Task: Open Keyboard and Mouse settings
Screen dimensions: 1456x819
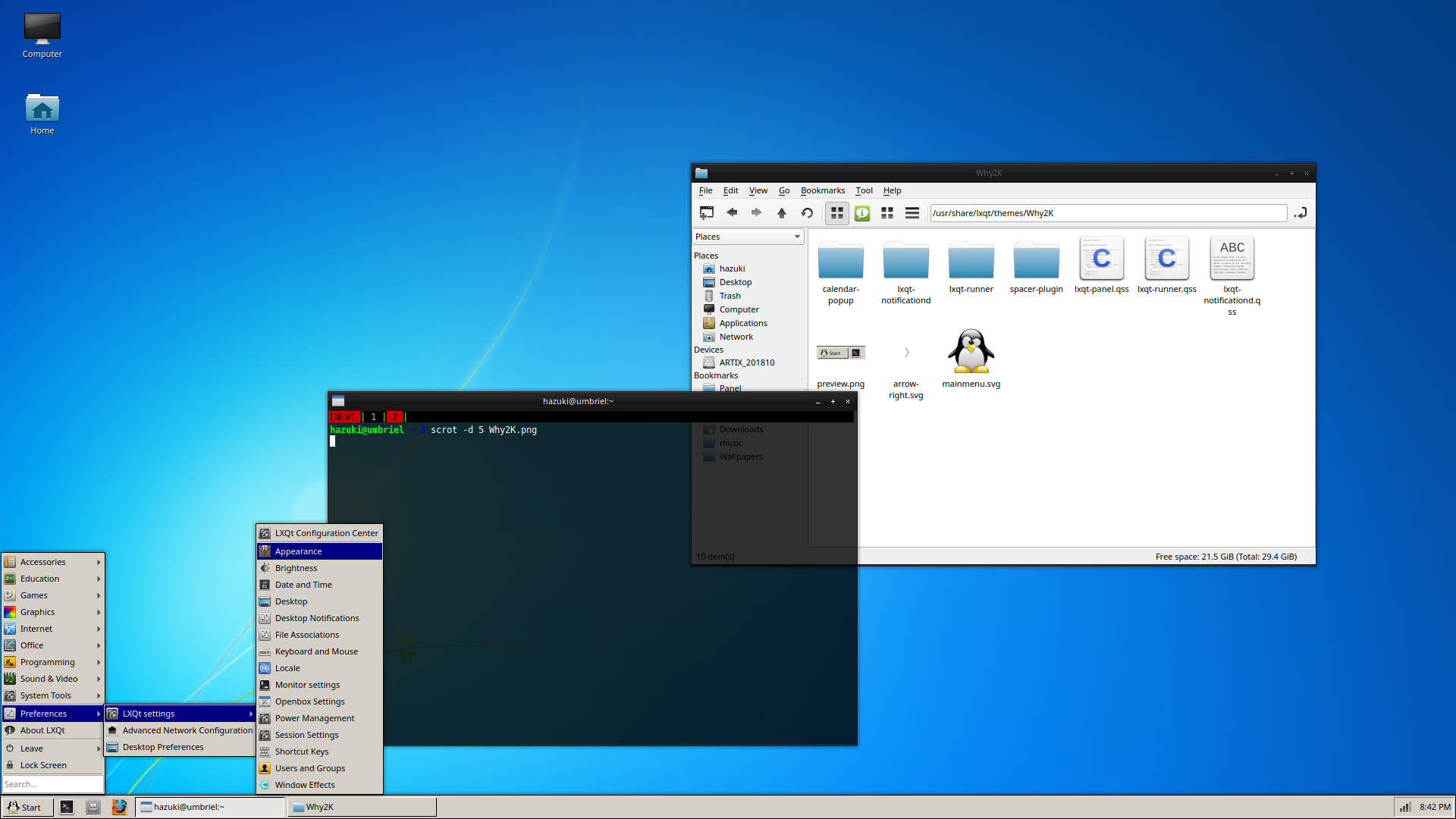Action: point(319,651)
